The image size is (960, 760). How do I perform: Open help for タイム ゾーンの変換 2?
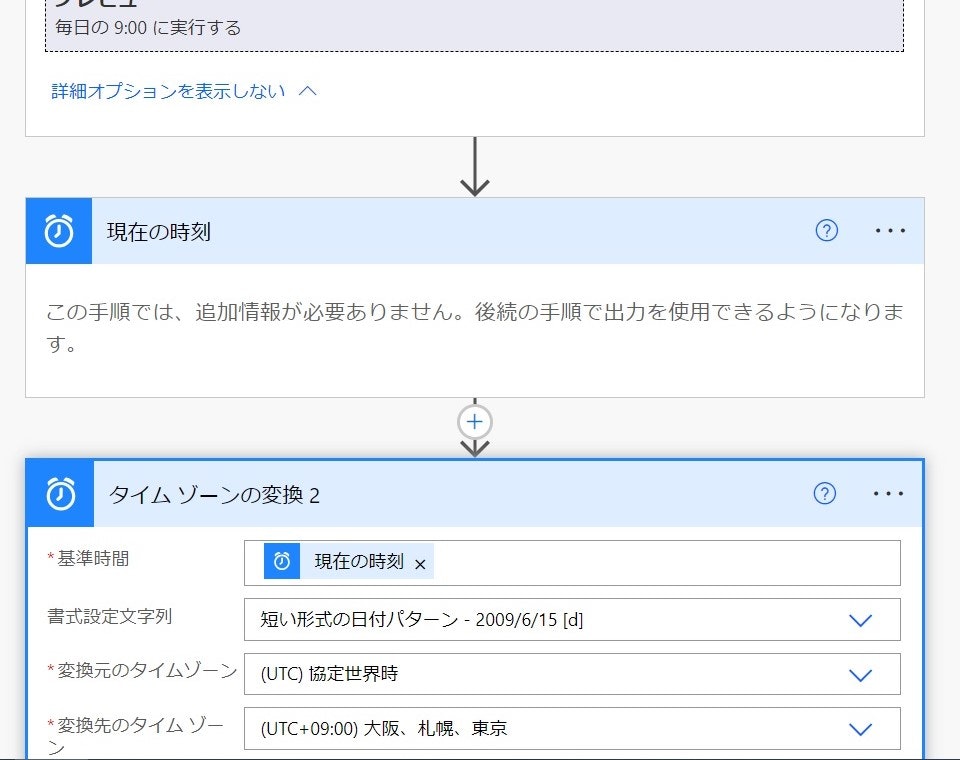pos(825,494)
